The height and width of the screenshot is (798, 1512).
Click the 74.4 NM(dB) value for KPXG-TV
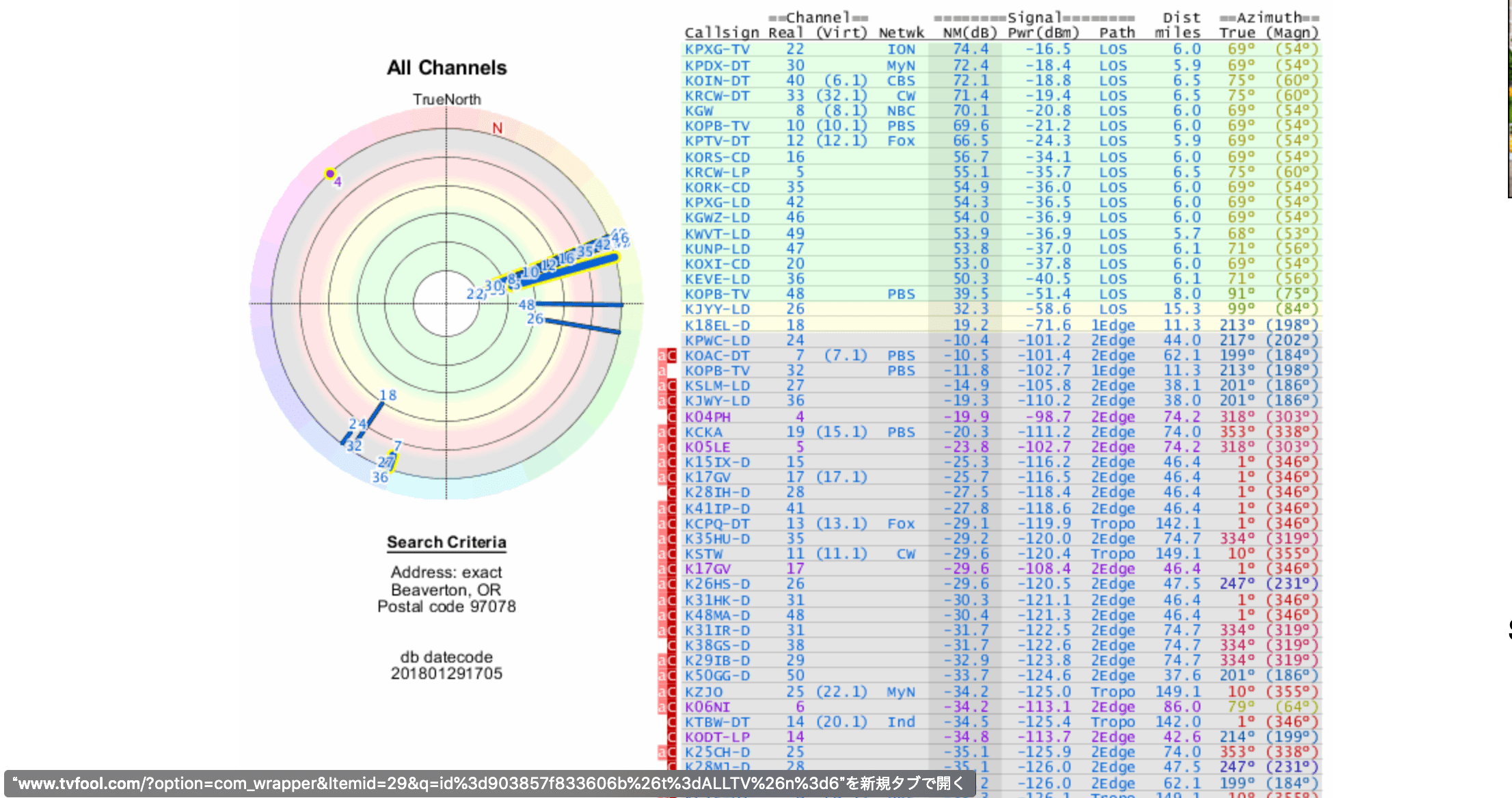click(x=971, y=49)
